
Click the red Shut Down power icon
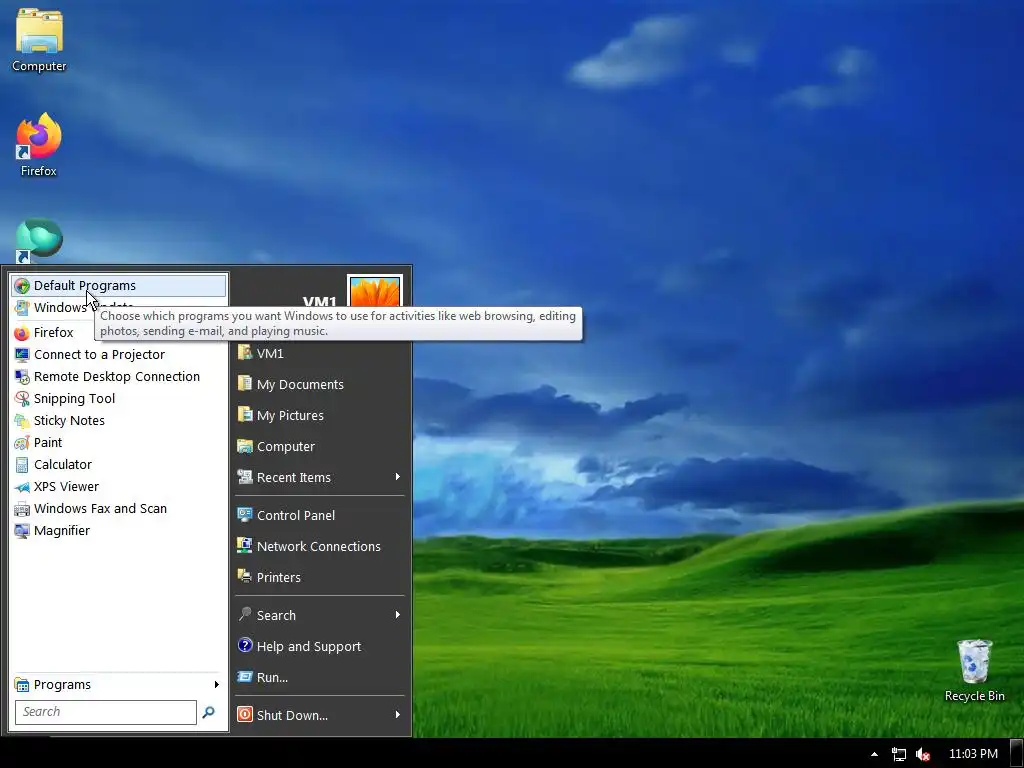click(245, 714)
